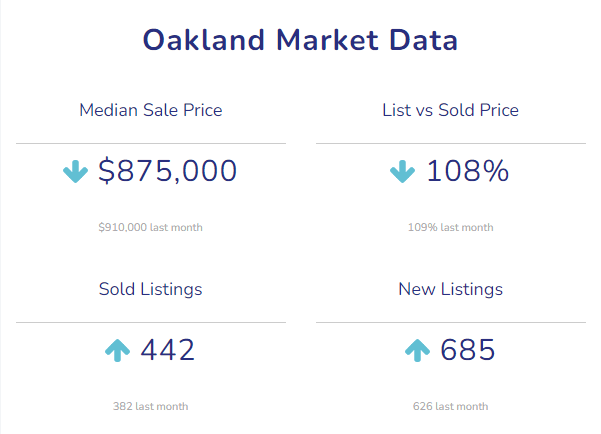Click the '$910,000 last month' text
Screen dimensions: 601x434
click(150, 227)
